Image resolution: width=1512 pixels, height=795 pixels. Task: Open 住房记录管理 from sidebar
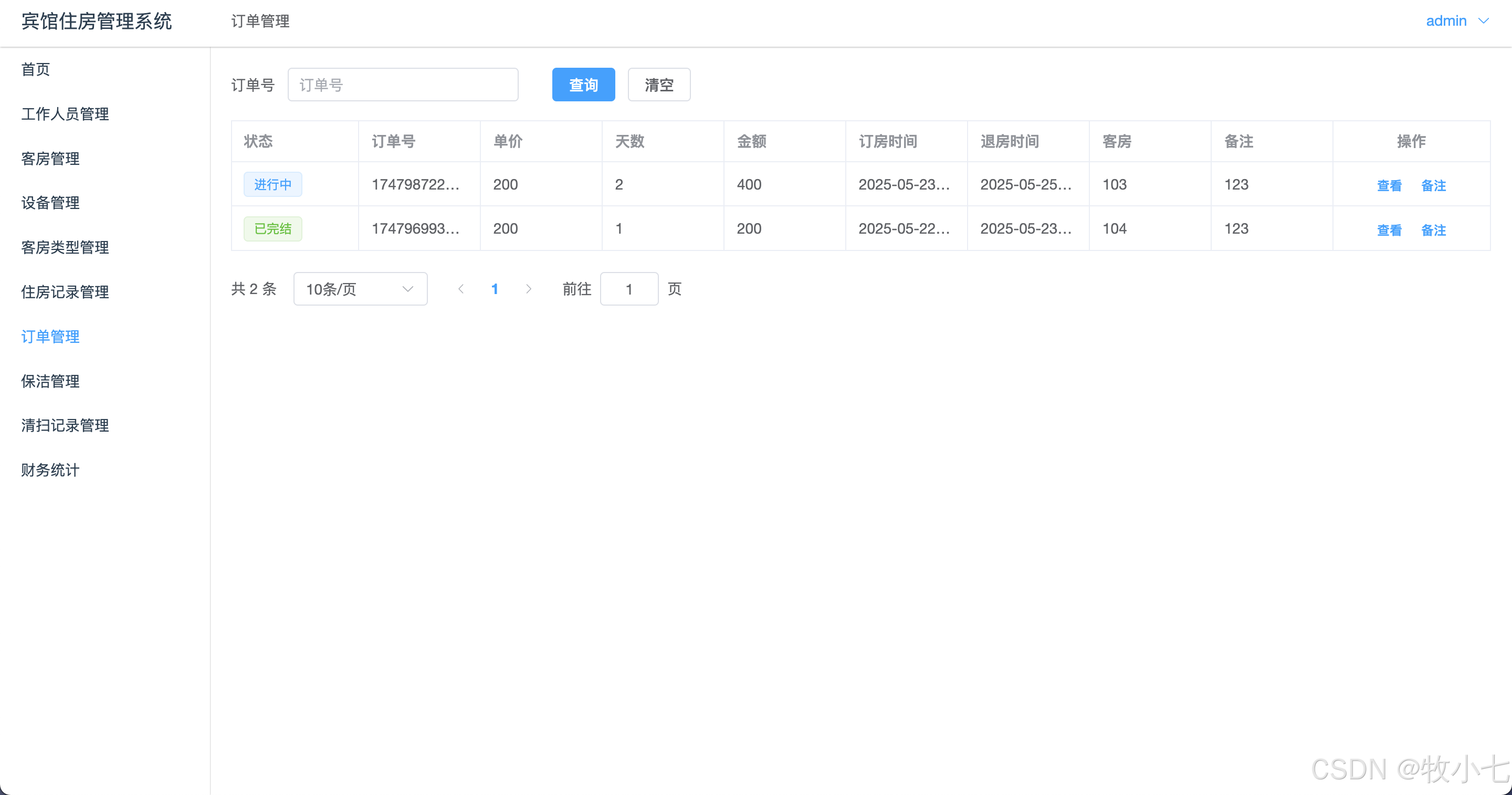(x=65, y=292)
